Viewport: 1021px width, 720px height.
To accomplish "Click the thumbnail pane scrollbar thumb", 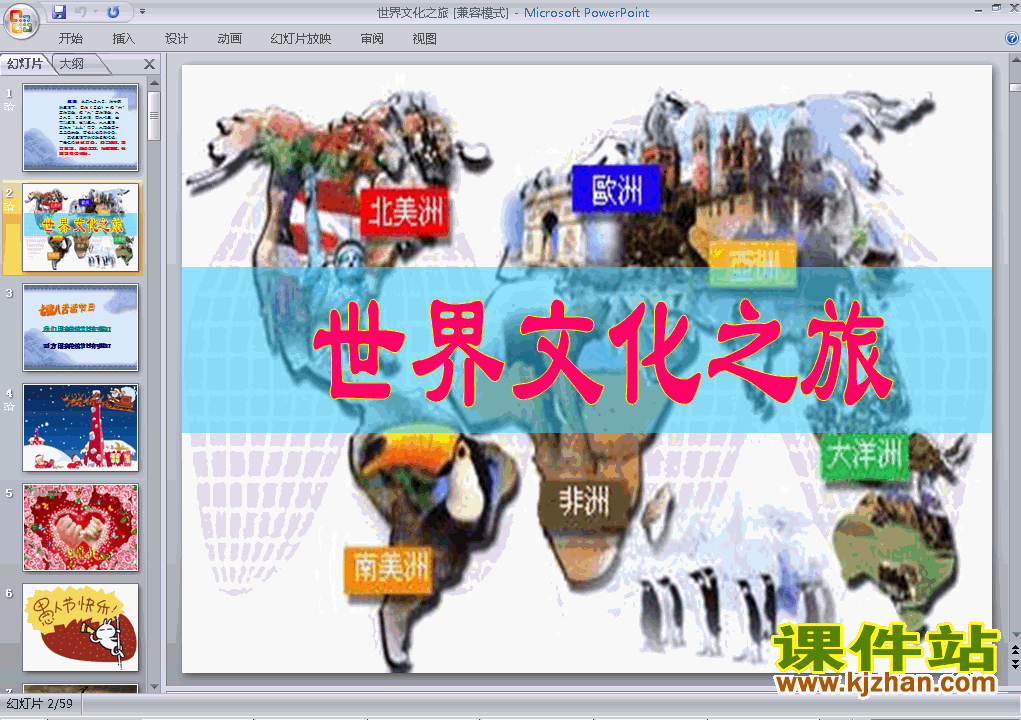I will pyautogui.click(x=154, y=116).
